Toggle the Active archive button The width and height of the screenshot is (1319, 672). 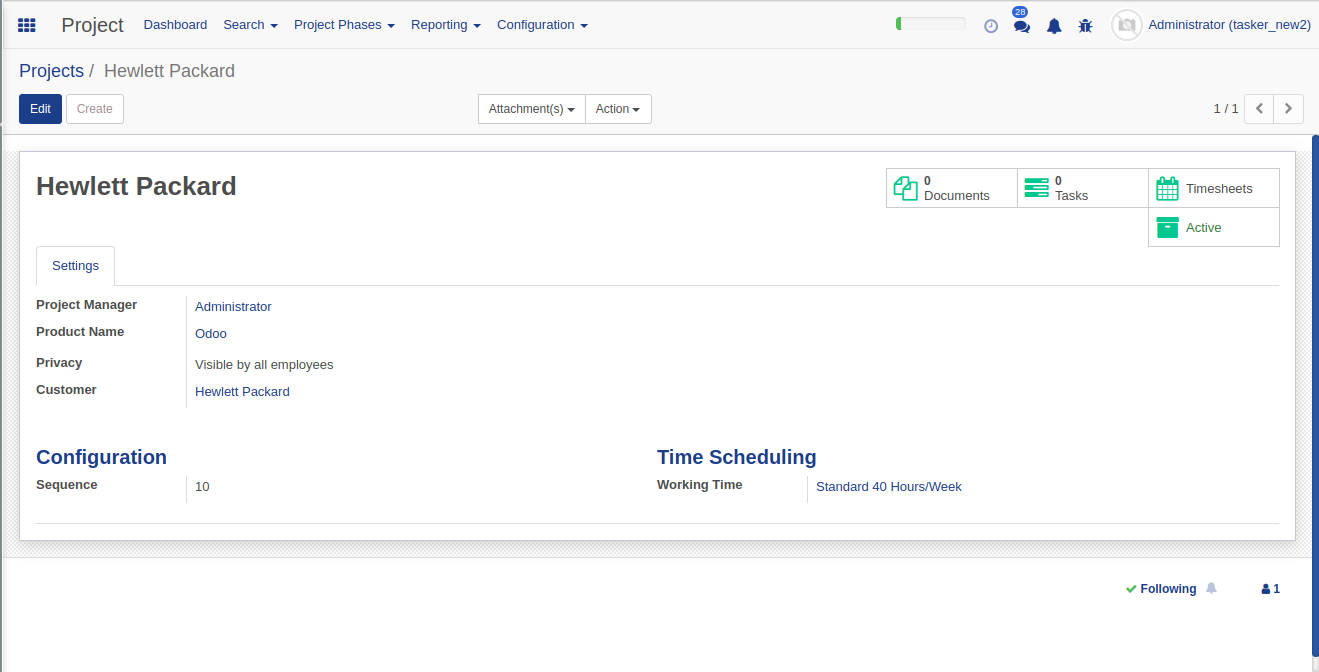[x=1214, y=227]
